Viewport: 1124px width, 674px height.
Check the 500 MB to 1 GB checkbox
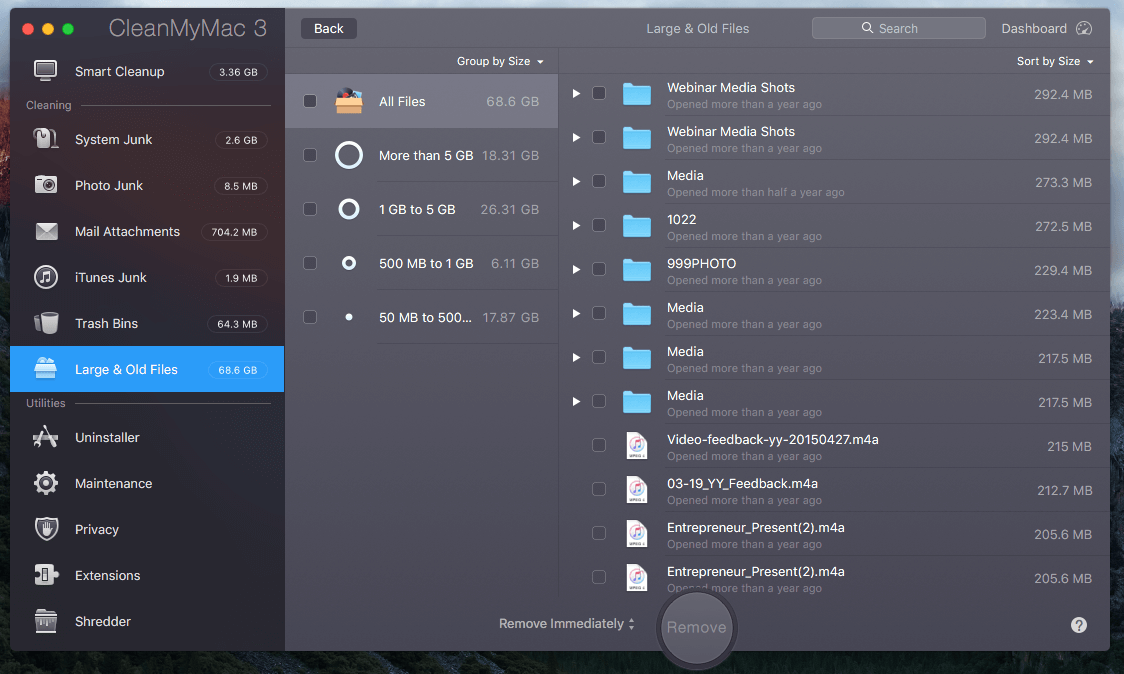point(310,263)
